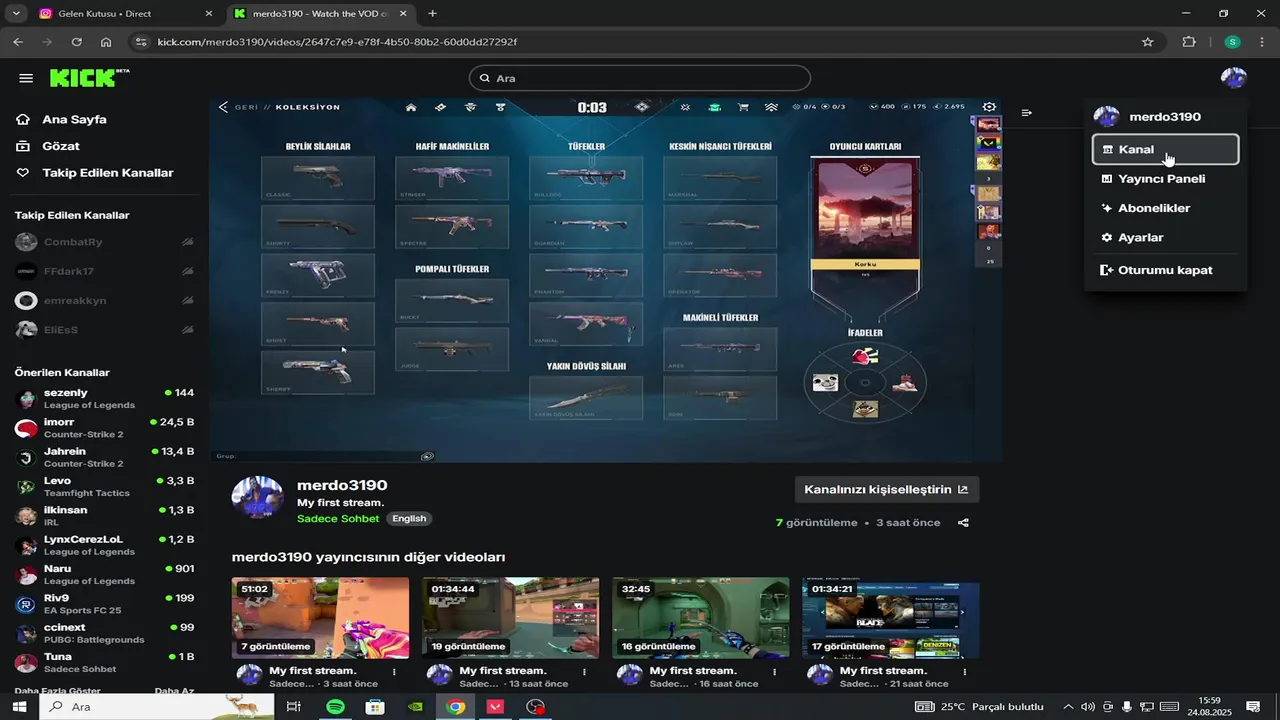Click the Sadece Sohbet category link
This screenshot has width=1280, height=720.
338,519
